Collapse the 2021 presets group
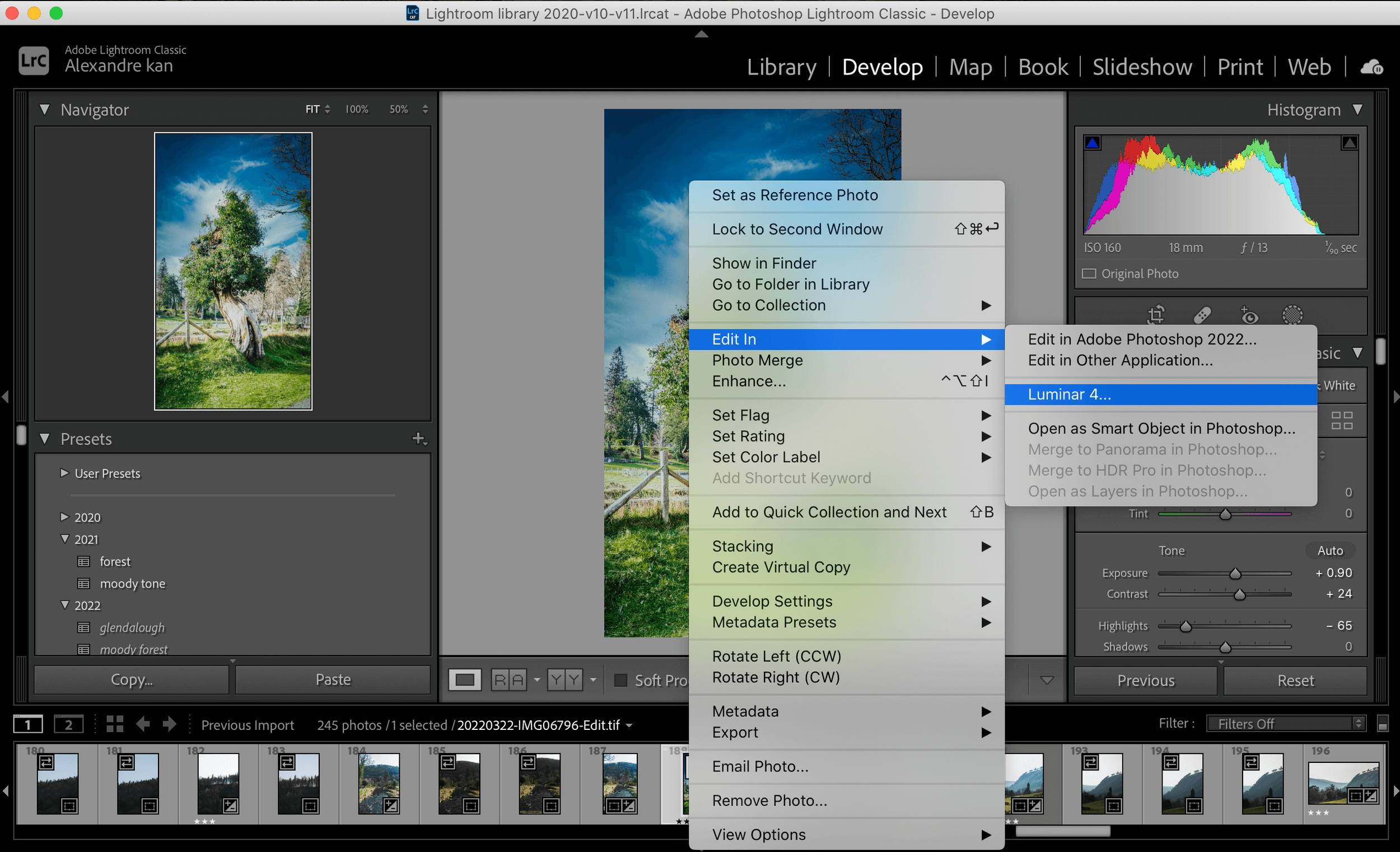The width and height of the screenshot is (1400, 852). (x=64, y=539)
